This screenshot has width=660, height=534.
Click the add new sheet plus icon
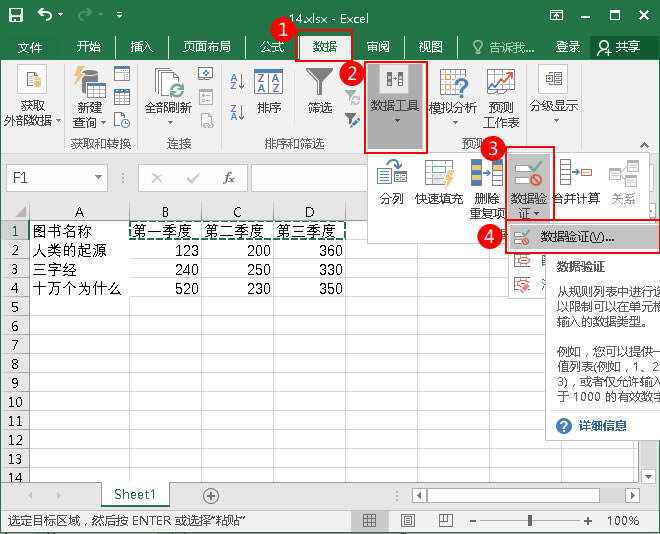pos(210,495)
